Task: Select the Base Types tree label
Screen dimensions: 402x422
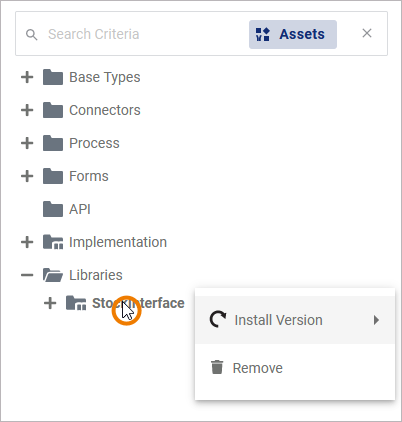Action: pyautogui.click(x=105, y=77)
